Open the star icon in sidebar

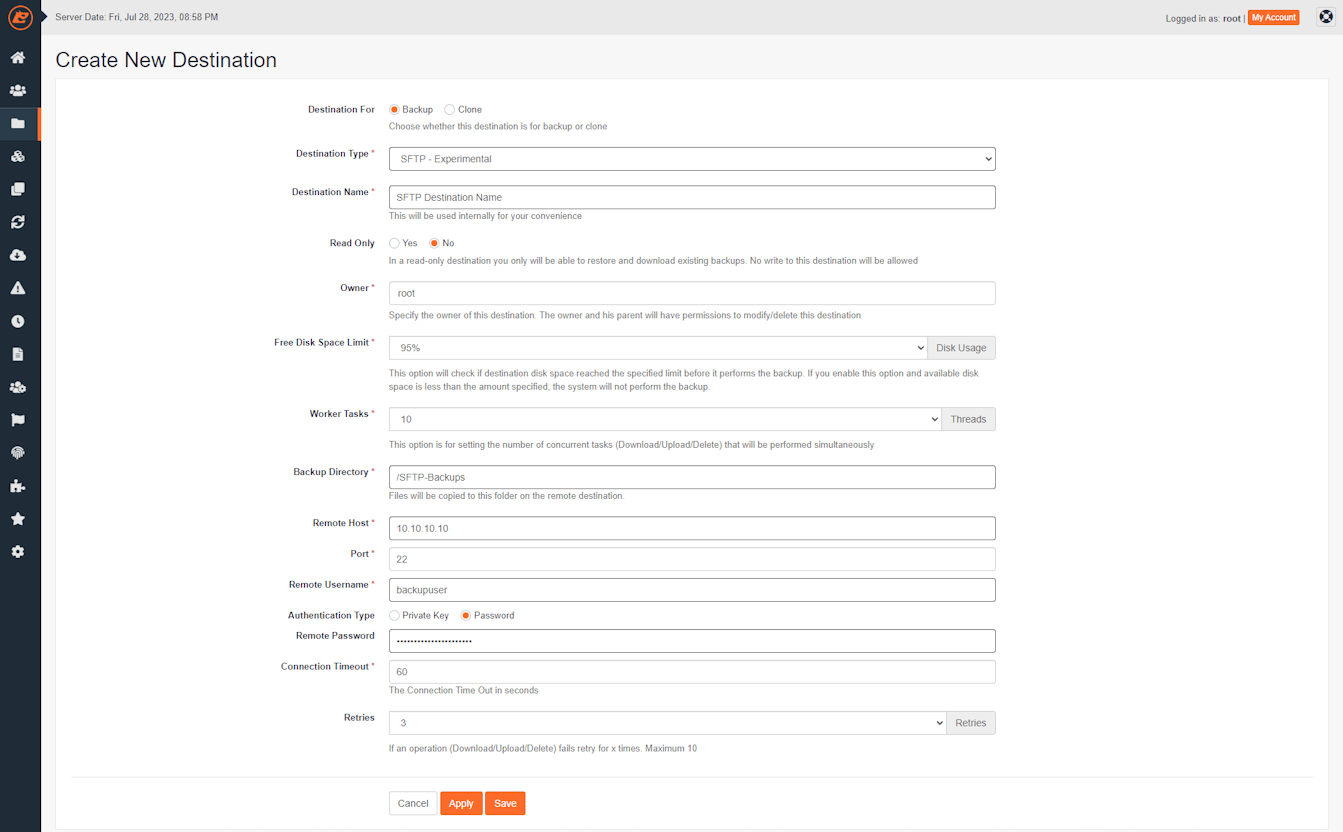click(x=18, y=519)
